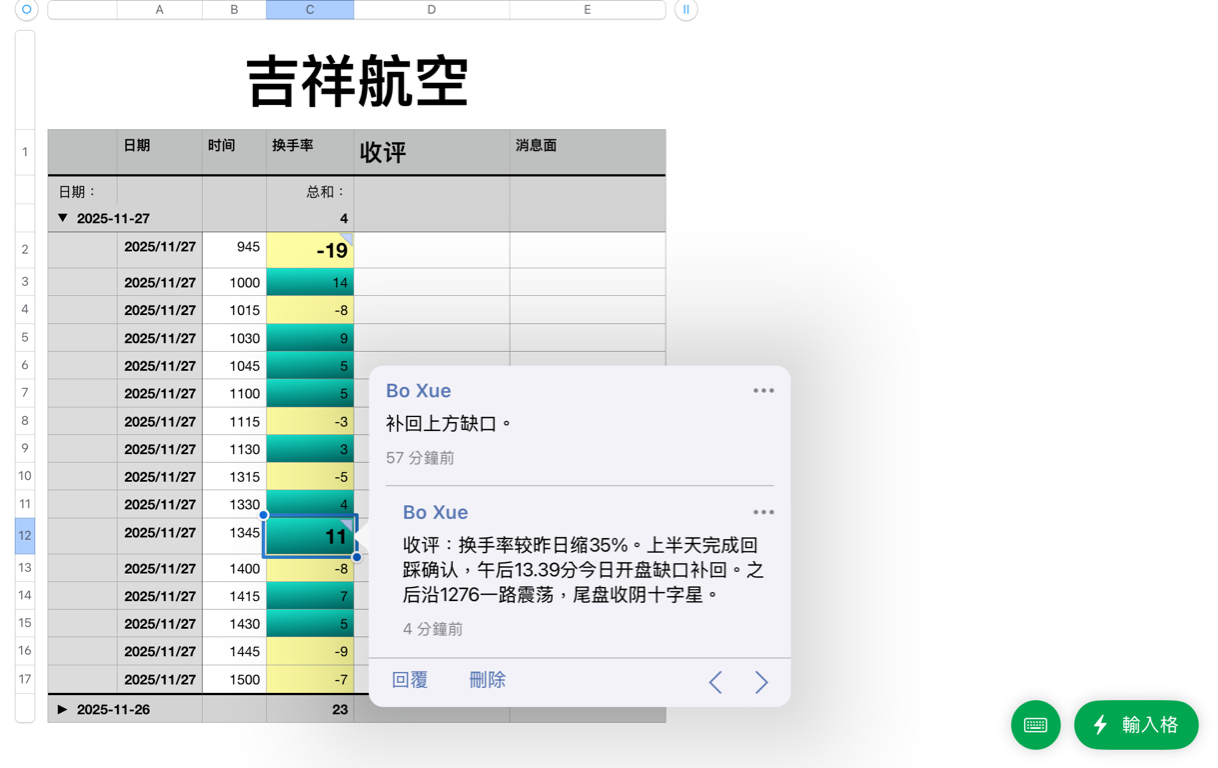Screen dimensions: 1218x768
Task: Select column E header
Action: tap(587, 10)
